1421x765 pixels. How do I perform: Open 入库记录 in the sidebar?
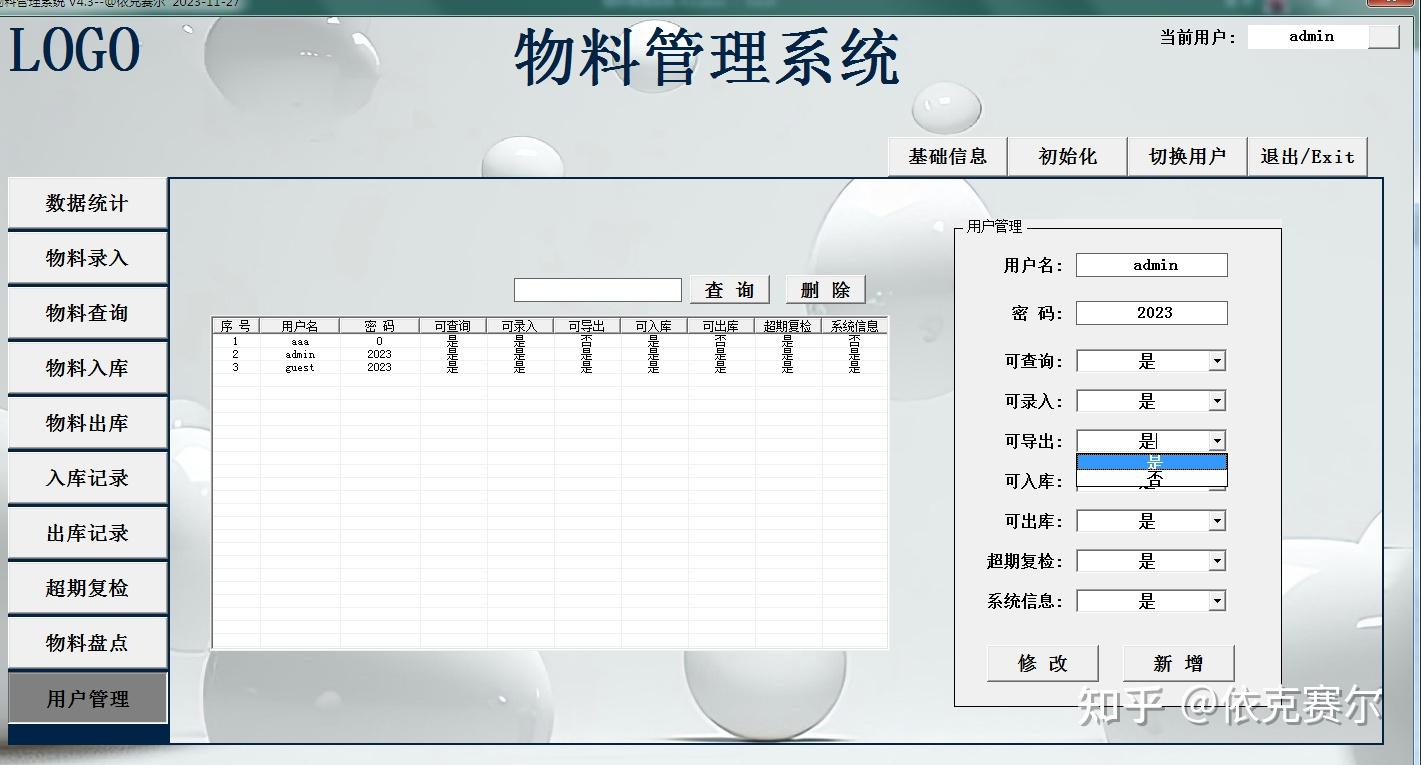[87, 478]
